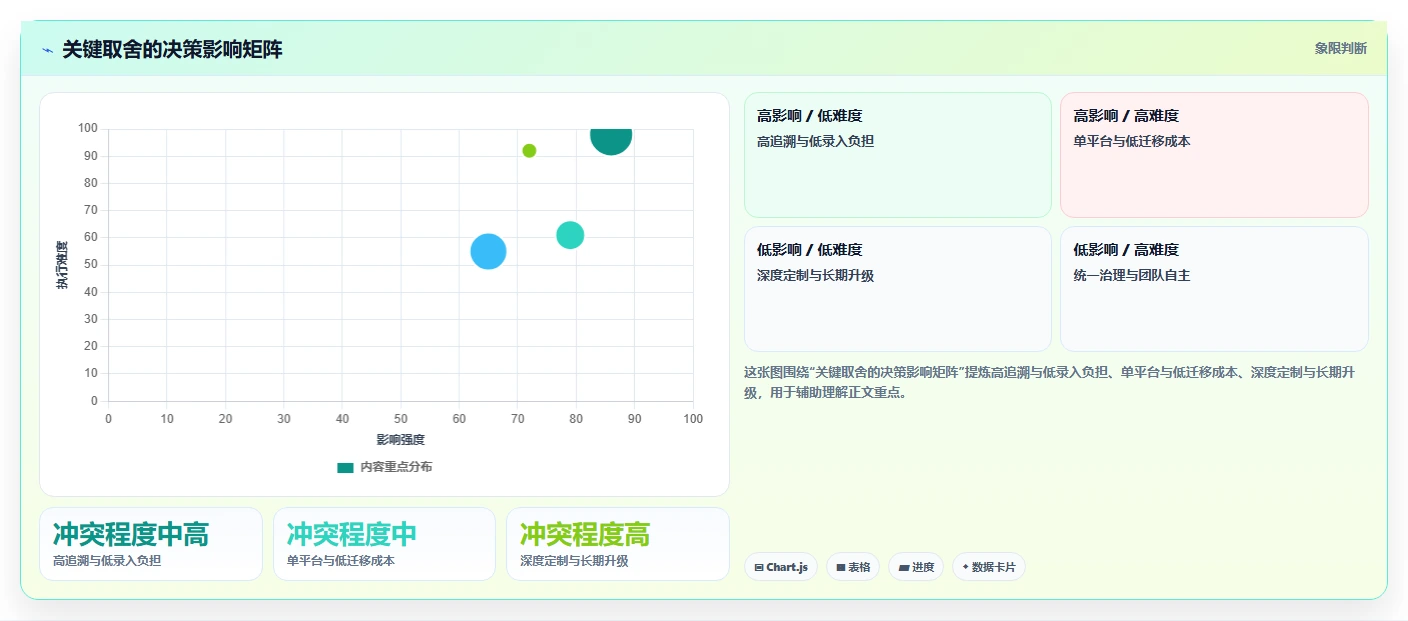This screenshot has height=621, width=1408.
Task: Click the 象限判断 label in the header
Action: pos(1340,49)
